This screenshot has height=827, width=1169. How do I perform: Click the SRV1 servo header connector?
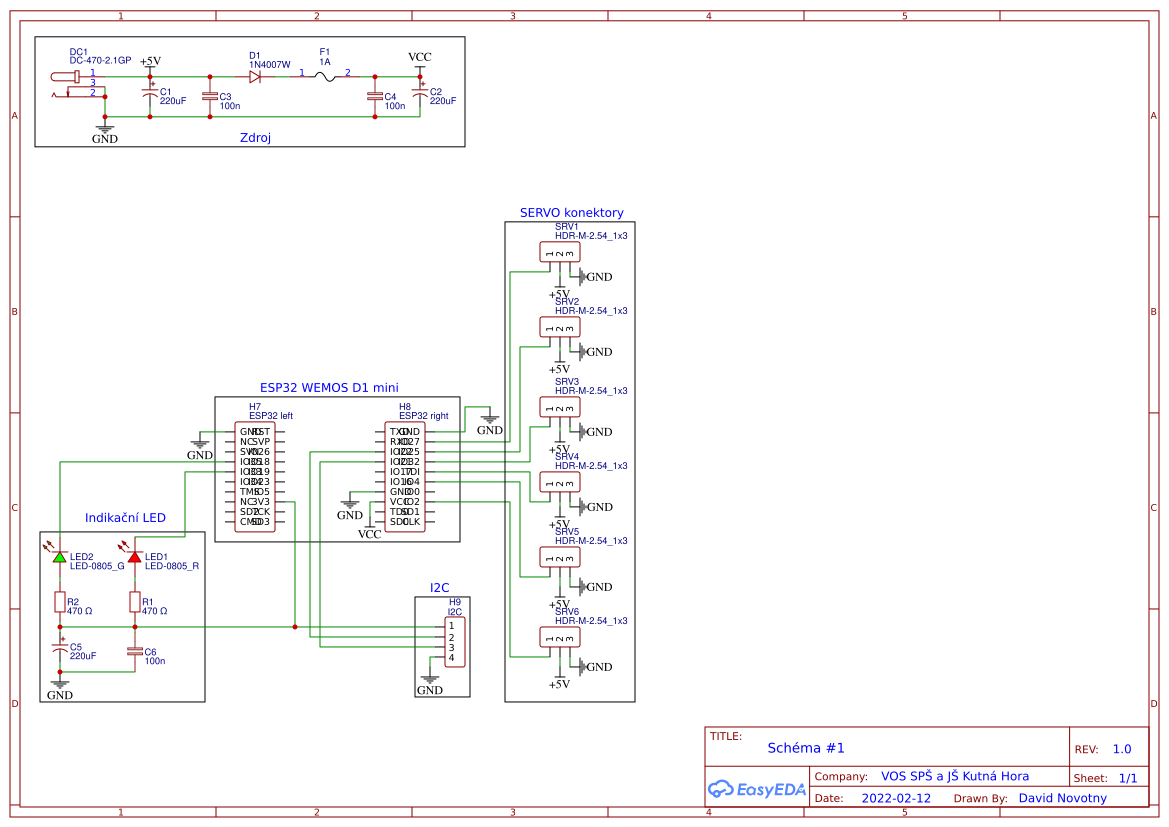[x=560, y=252]
